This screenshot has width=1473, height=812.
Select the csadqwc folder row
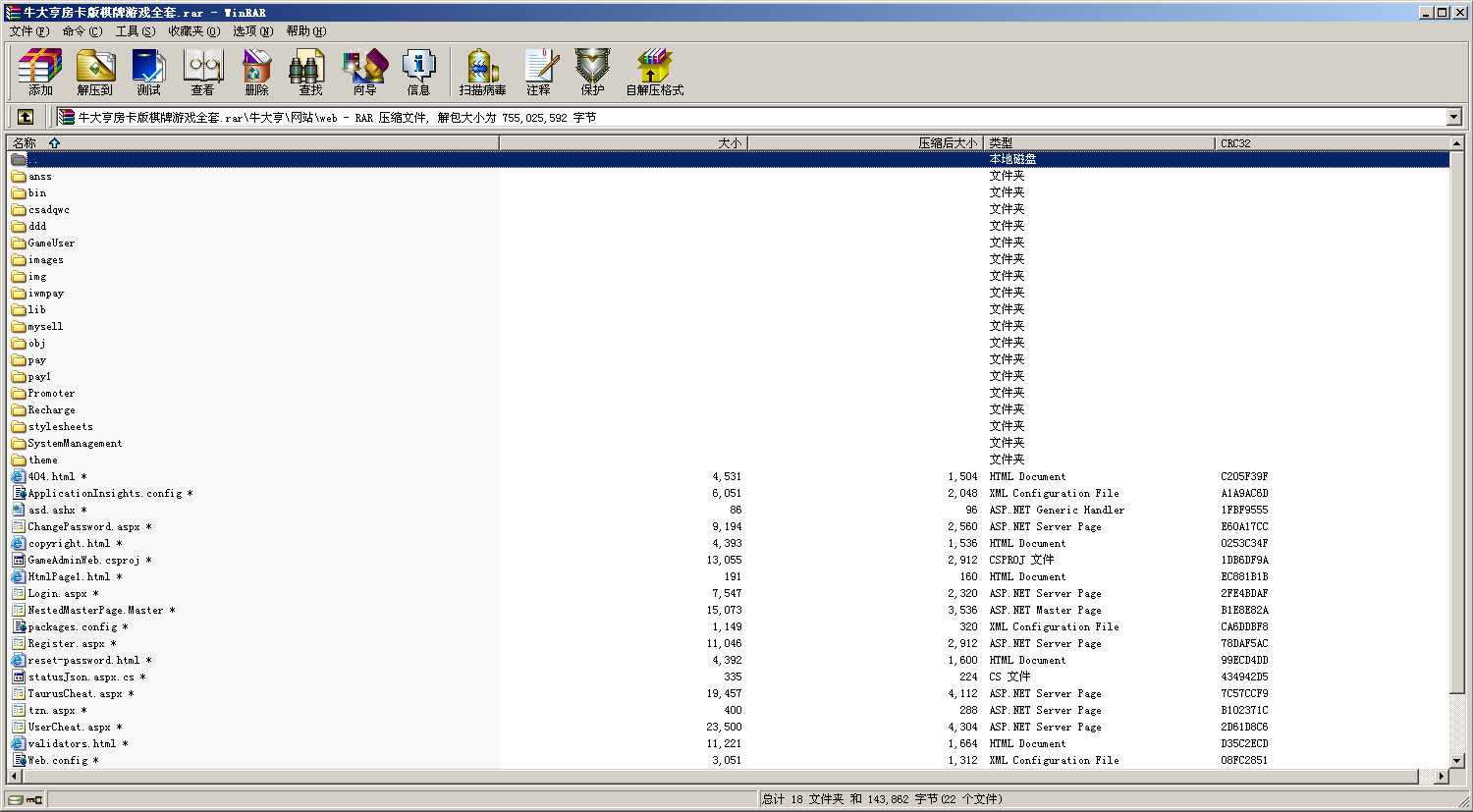pyautogui.click(x=729, y=210)
